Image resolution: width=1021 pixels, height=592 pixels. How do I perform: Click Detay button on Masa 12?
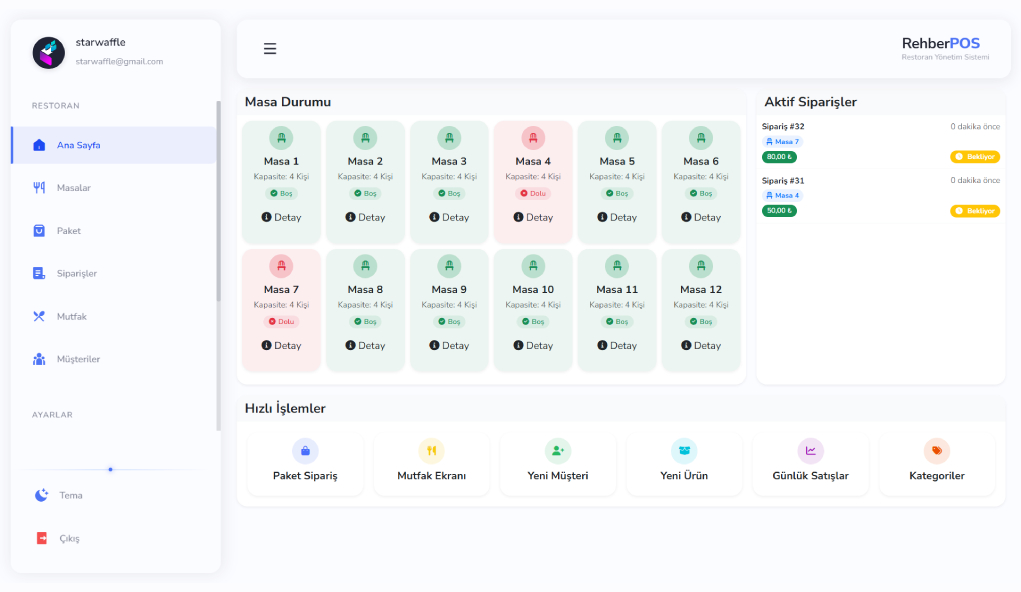pyautogui.click(x=701, y=346)
